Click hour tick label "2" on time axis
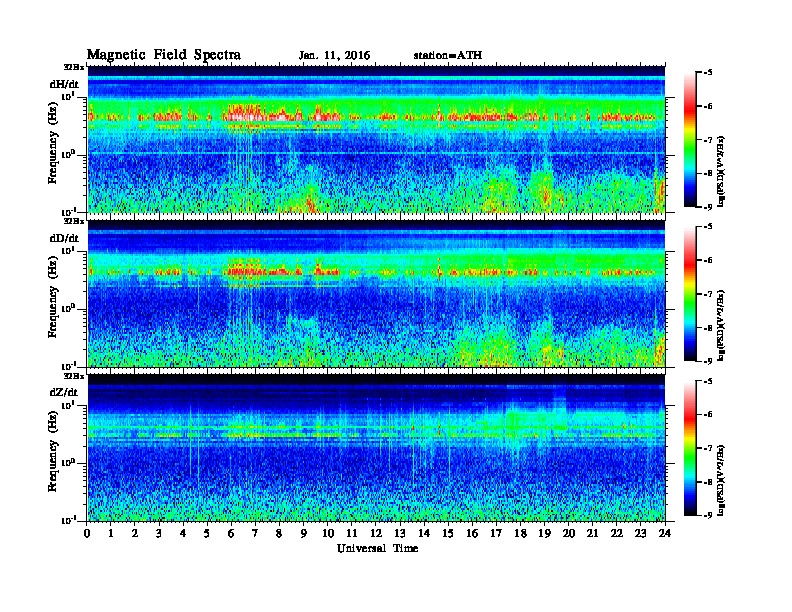Screen dimensions: 792x612 coord(135,534)
